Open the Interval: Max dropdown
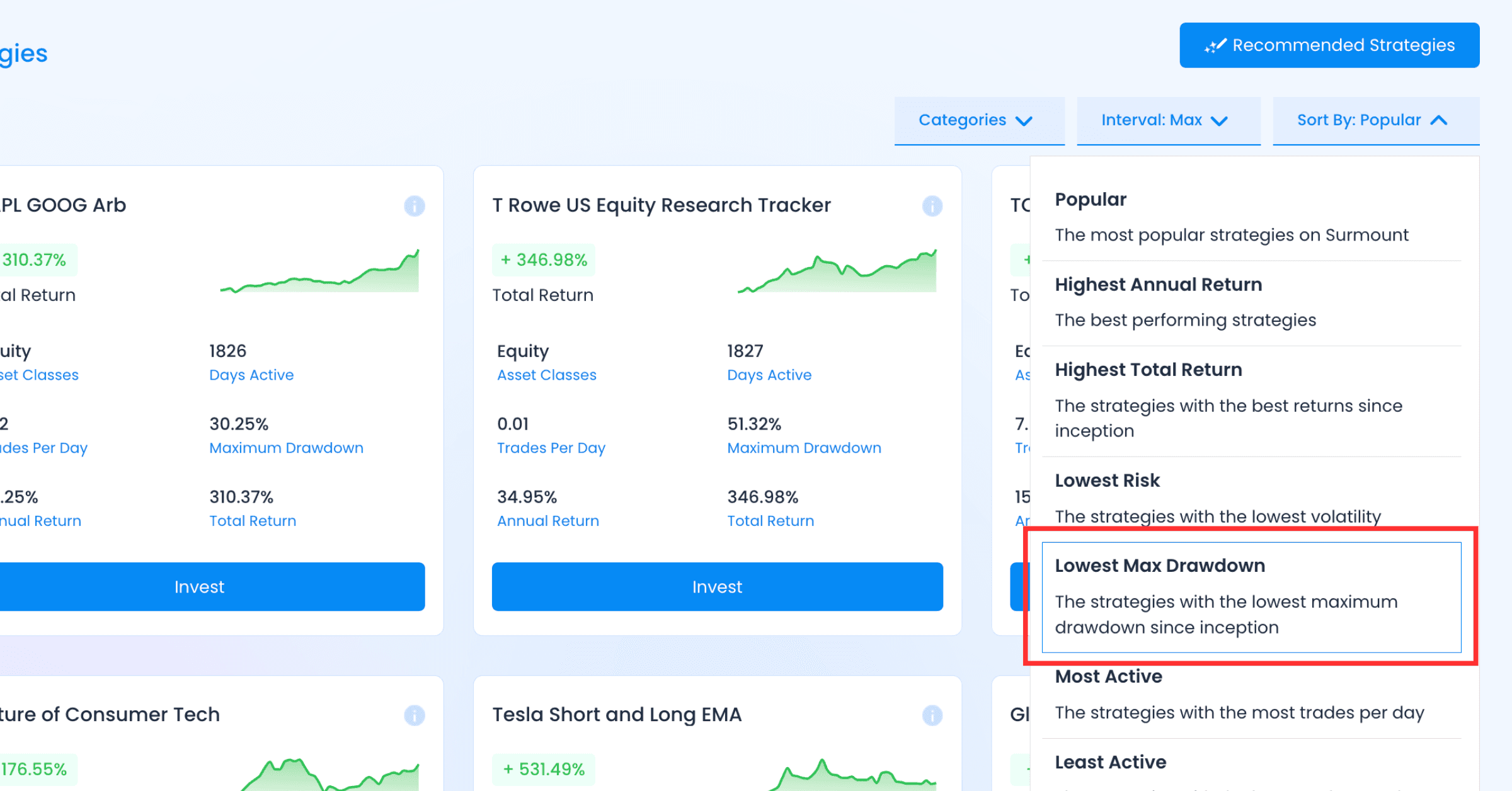Screen dimensions: 1512x791 coord(1169,120)
